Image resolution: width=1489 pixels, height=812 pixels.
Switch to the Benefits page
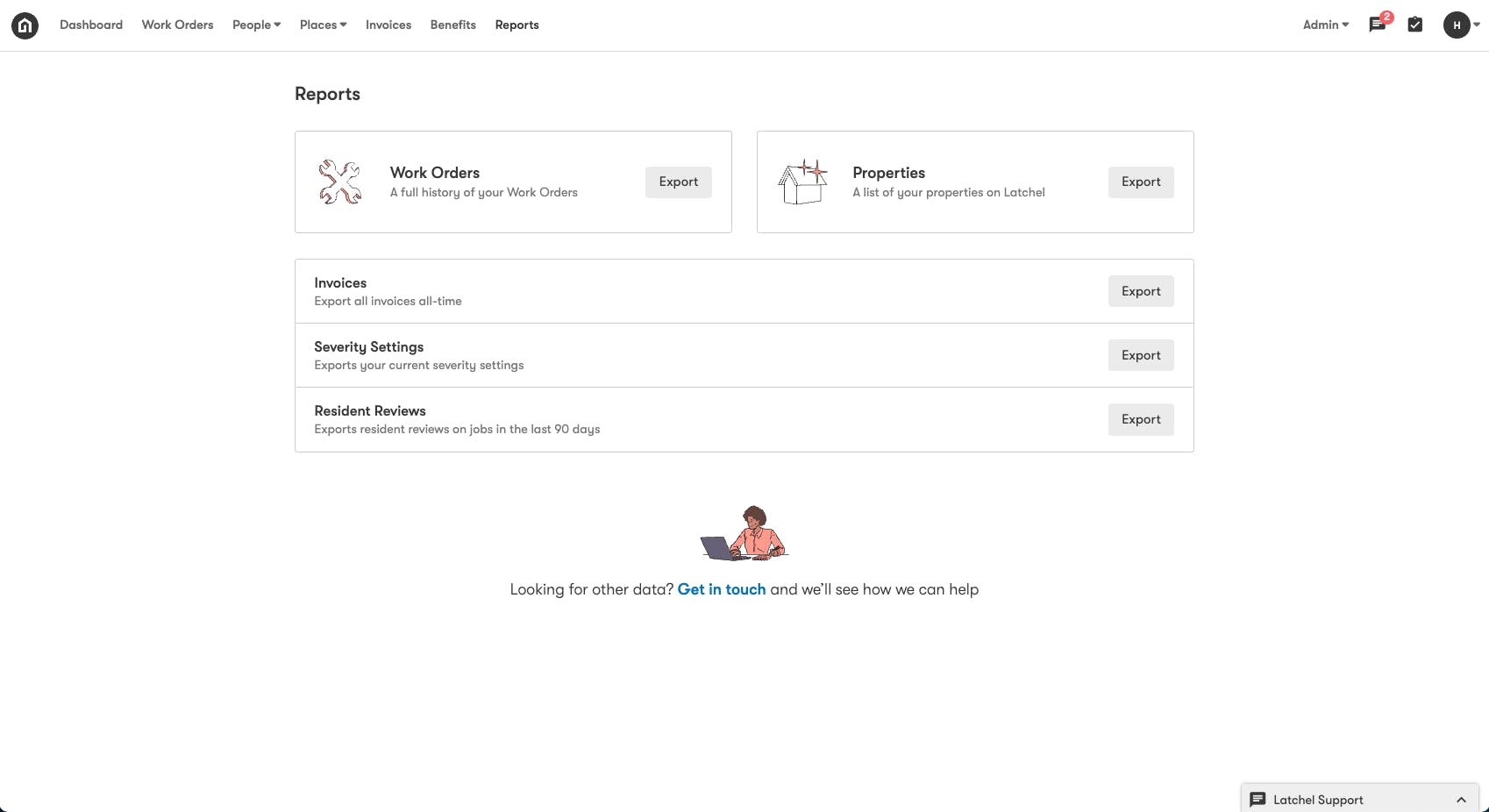pyautogui.click(x=452, y=25)
